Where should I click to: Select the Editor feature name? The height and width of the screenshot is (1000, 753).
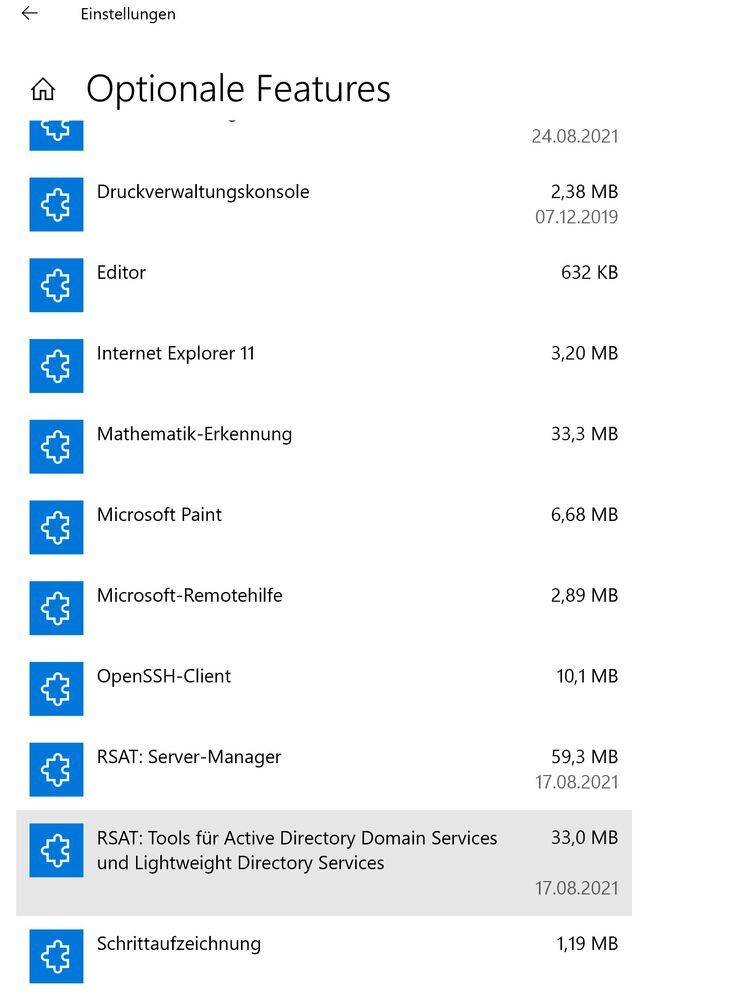coord(121,272)
